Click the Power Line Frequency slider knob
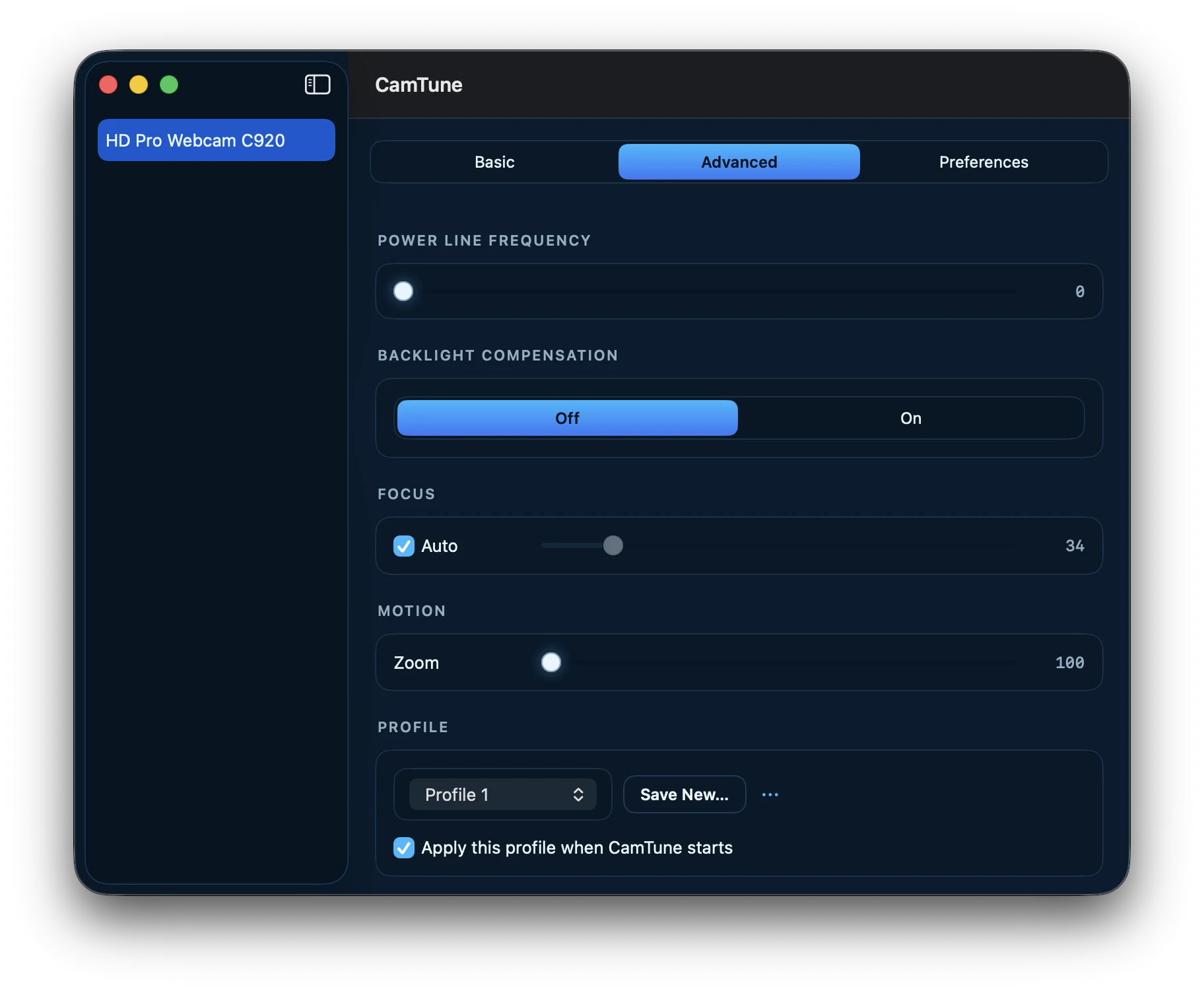The image size is (1204, 993). pos(403,291)
